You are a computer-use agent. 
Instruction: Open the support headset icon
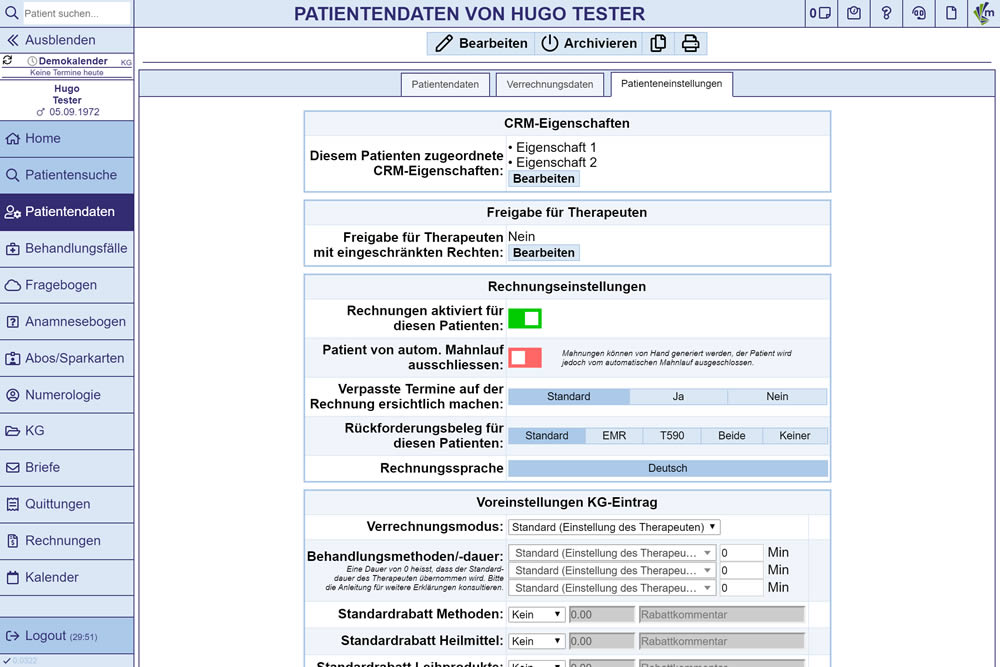(919, 13)
